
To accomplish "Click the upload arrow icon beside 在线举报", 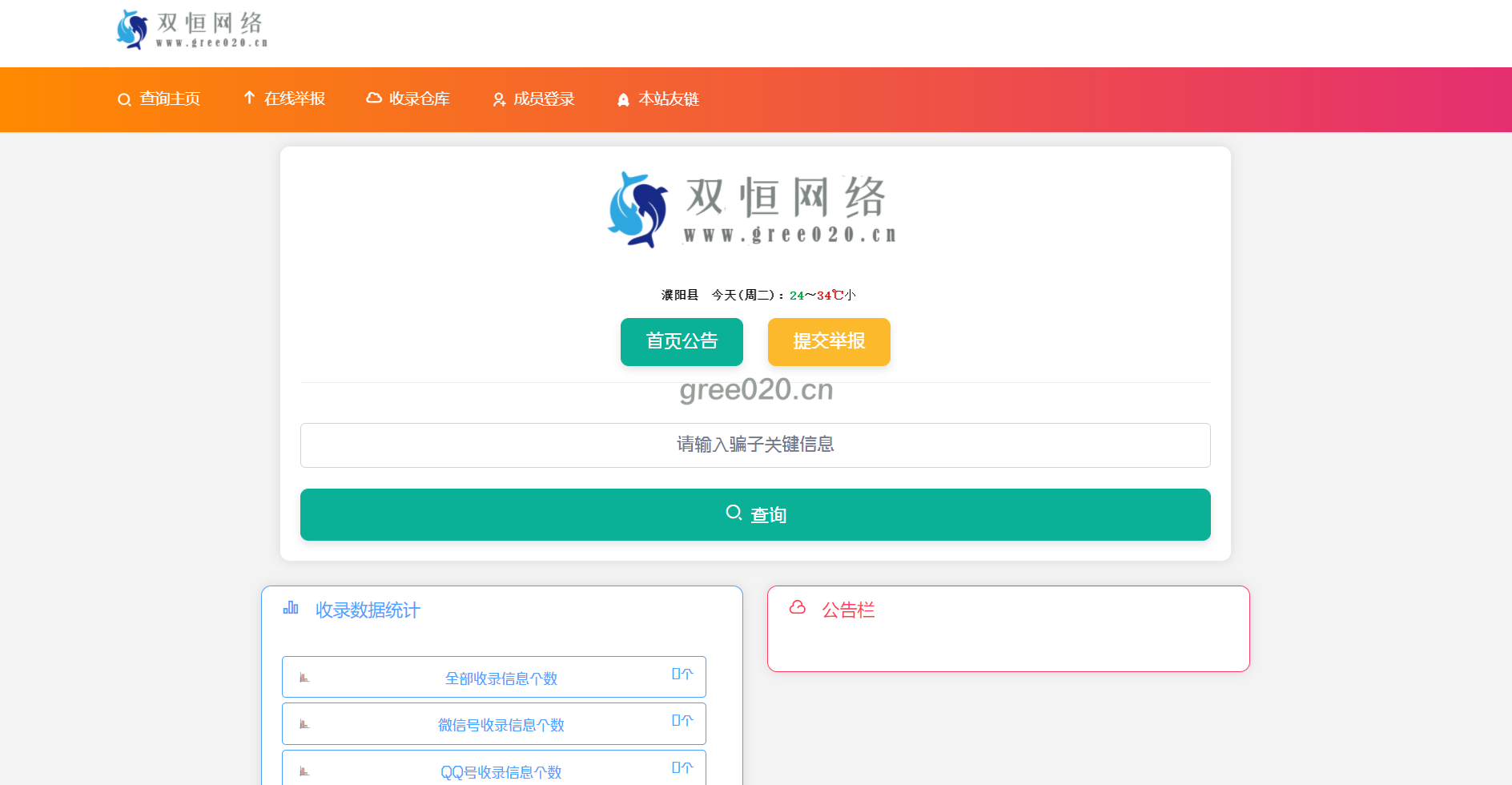I will pos(249,98).
